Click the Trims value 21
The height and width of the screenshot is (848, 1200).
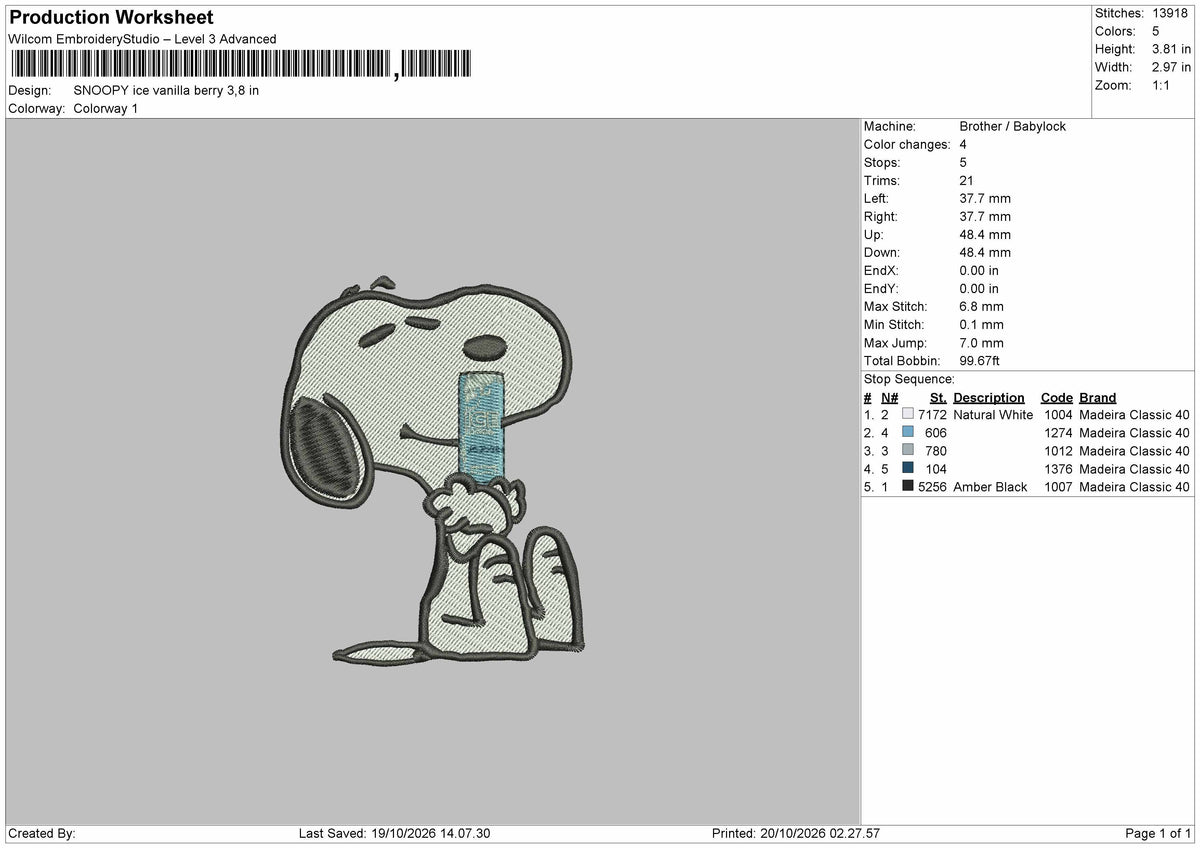coord(967,180)
